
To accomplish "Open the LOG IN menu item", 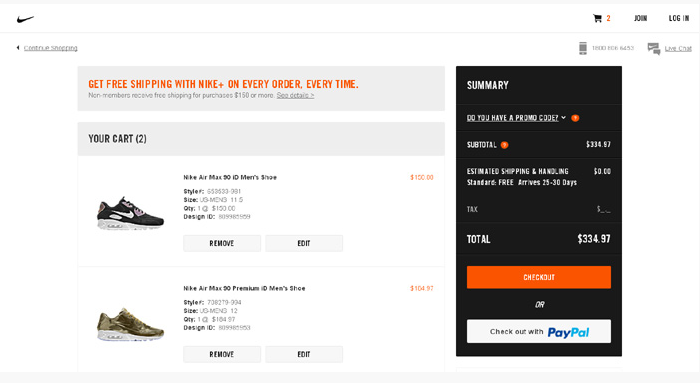I will (679, 18).
